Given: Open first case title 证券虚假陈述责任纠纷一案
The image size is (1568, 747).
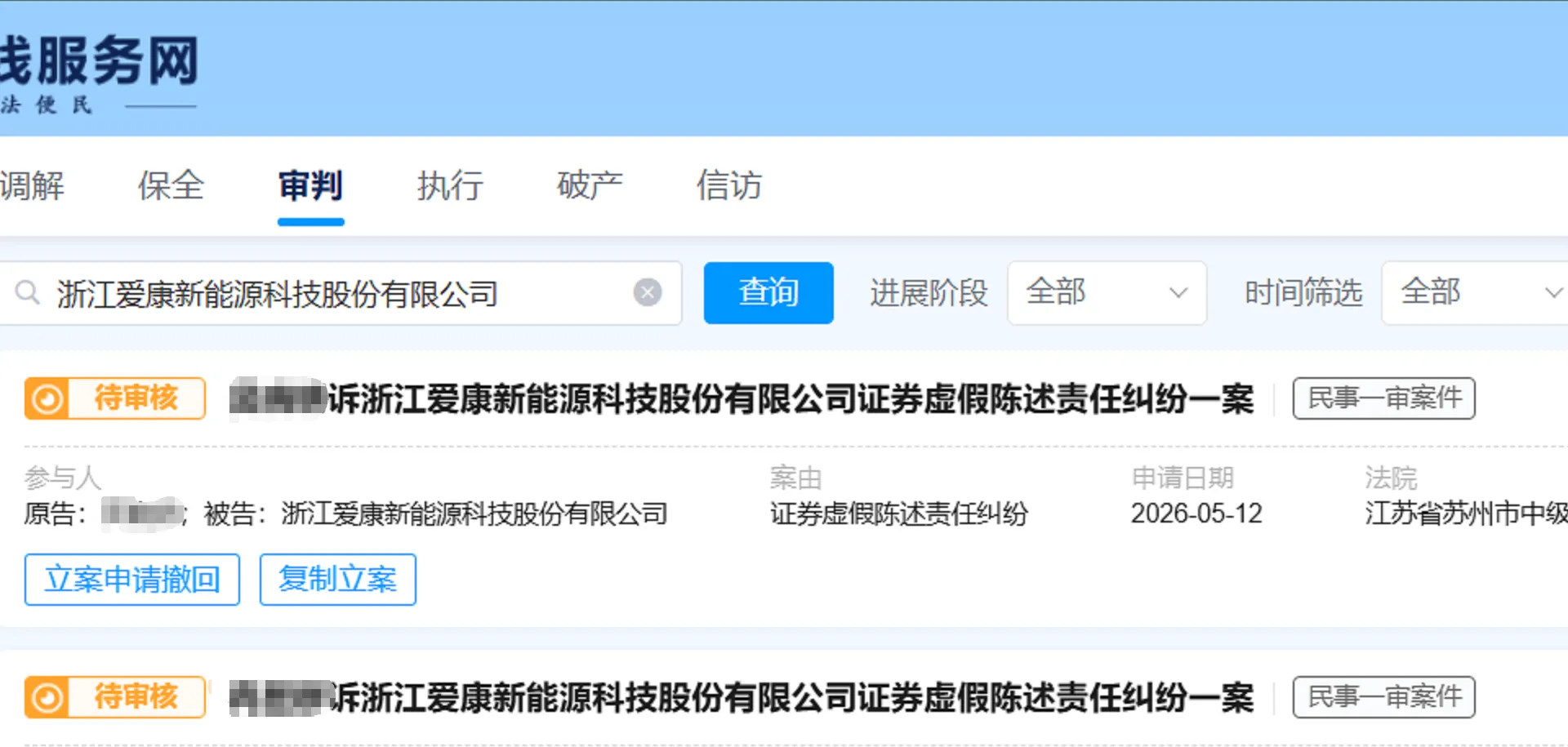Looking at the screenshot, I should click(x=742, y=399).
